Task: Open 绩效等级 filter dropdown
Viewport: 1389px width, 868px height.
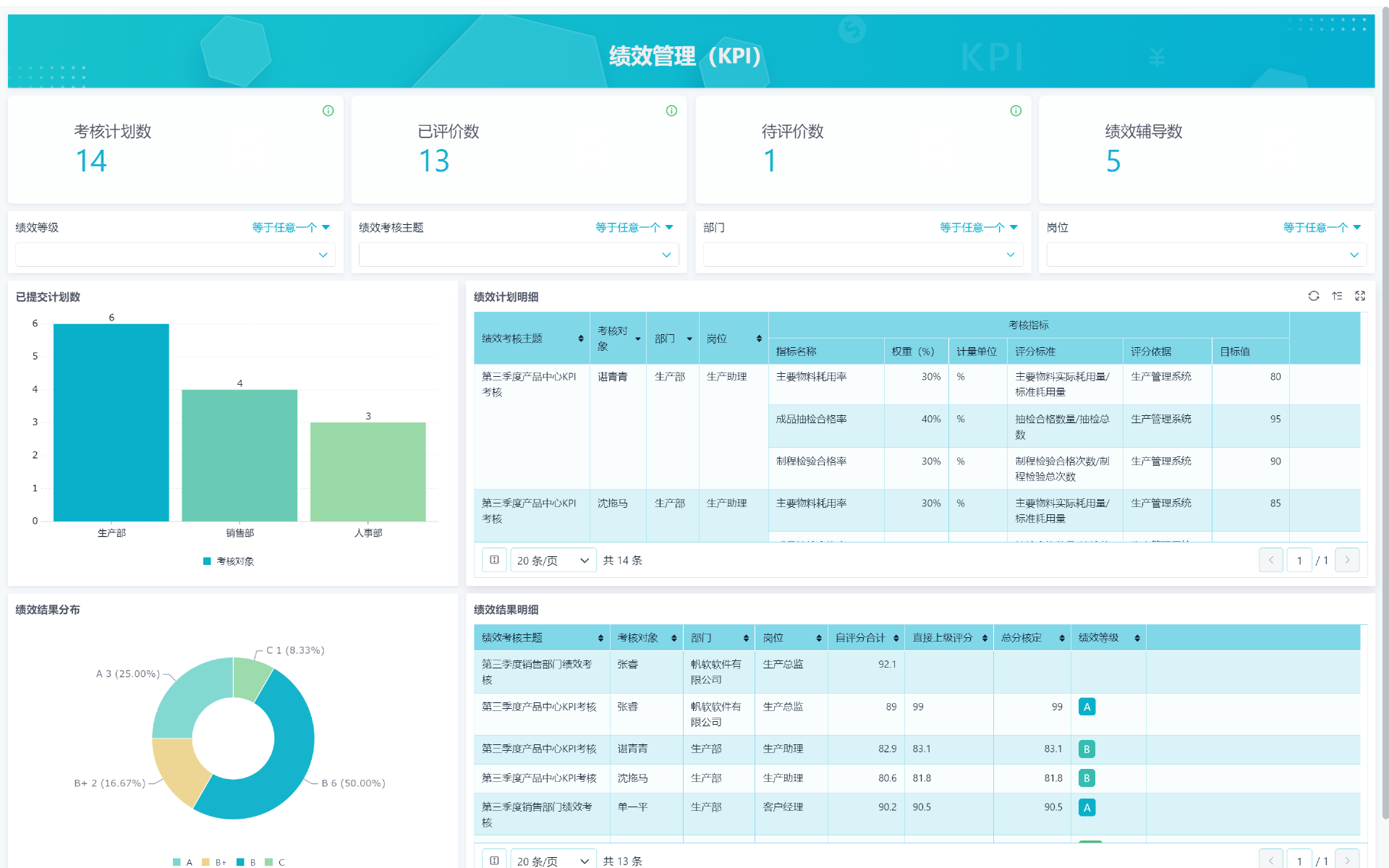Action: pyautogui.click(x=175, y=255)
